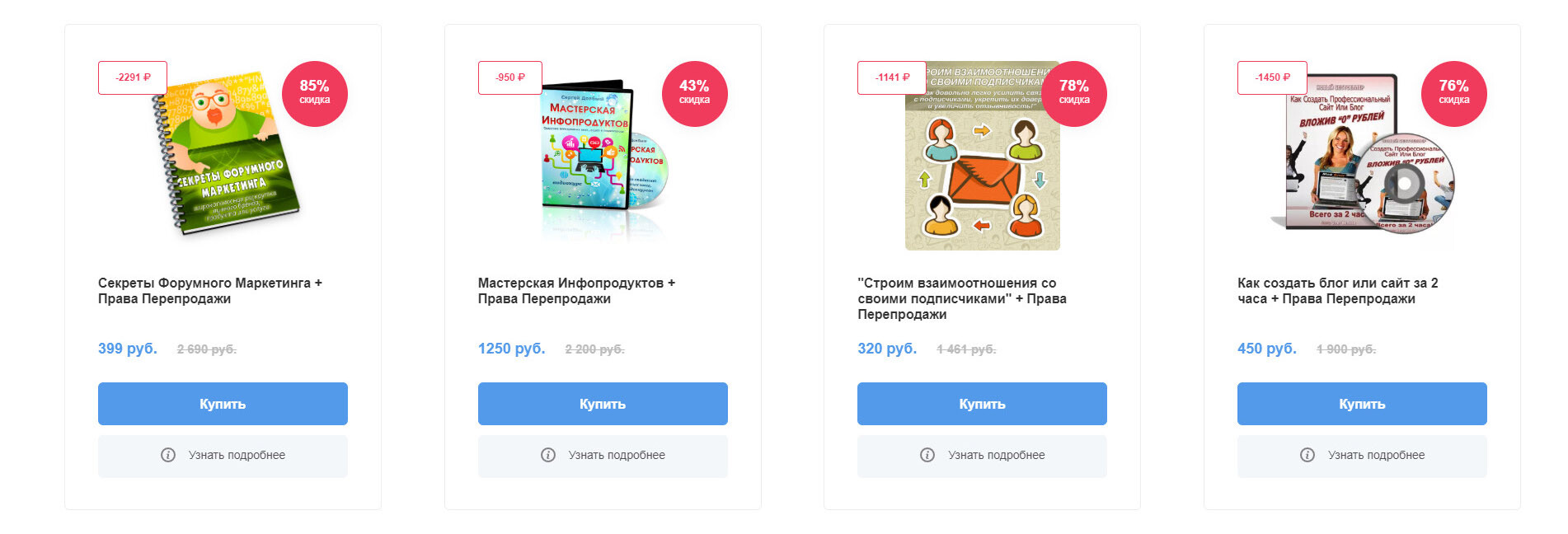Click Купить for the 450 руб. blog course
The image size is (1568, 534).
click(x=1362, y=404)
